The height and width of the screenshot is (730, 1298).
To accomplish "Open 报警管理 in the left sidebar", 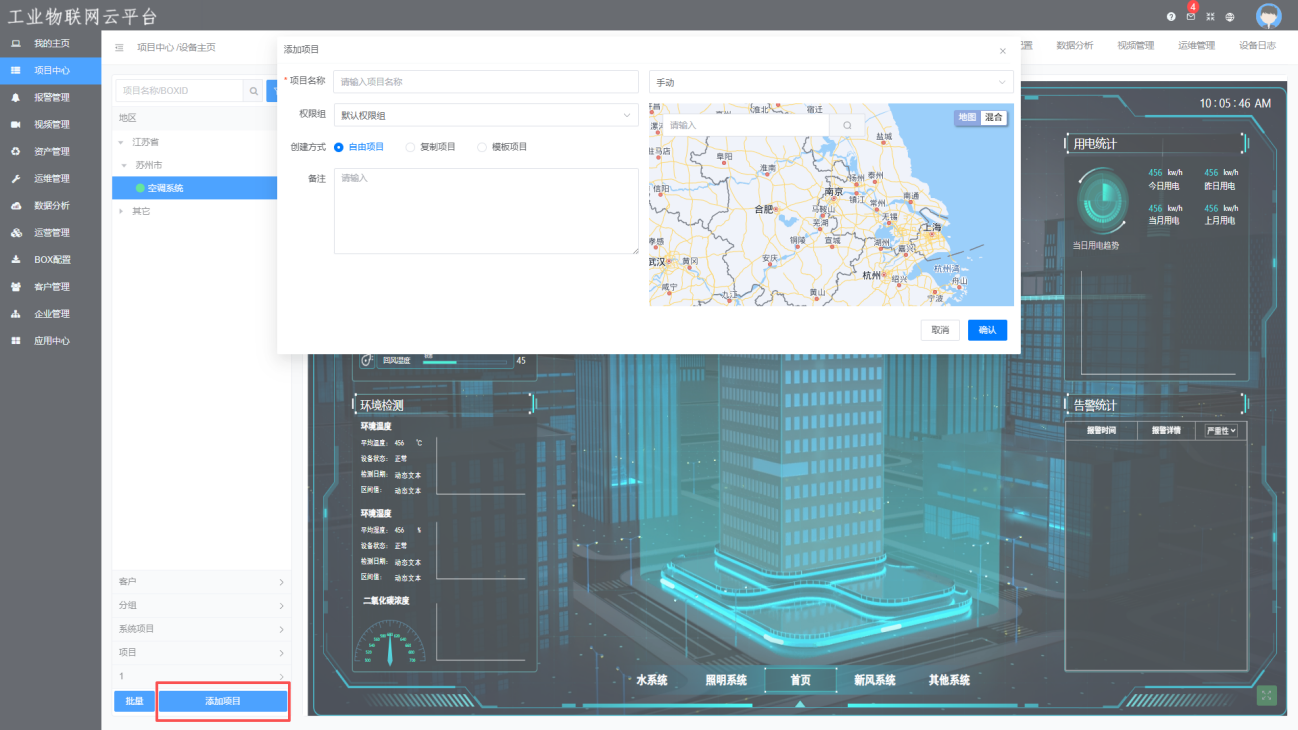I will 51,98.
